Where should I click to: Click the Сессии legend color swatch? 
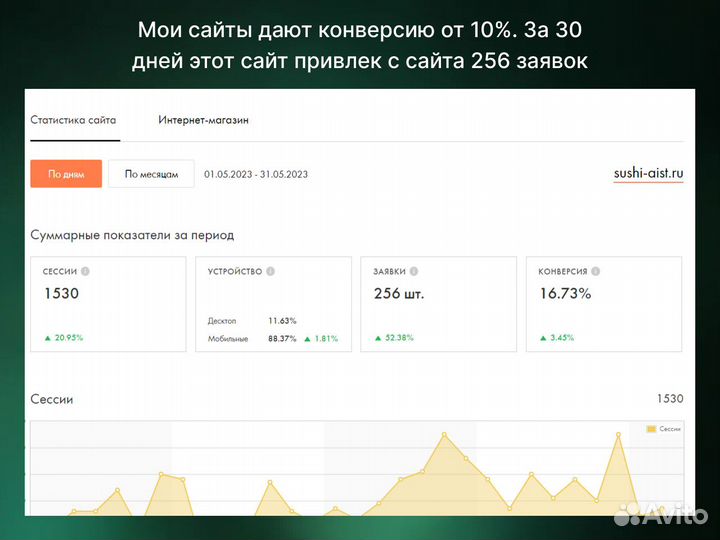tap(651, 428)
